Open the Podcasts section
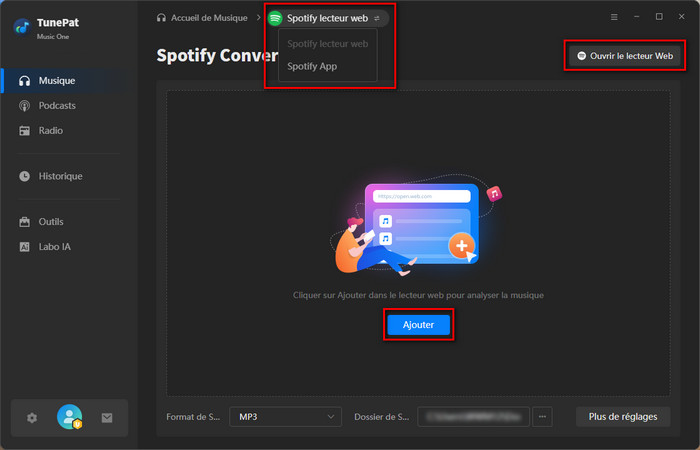Screen dimensions: 700x450 point(69,106)
